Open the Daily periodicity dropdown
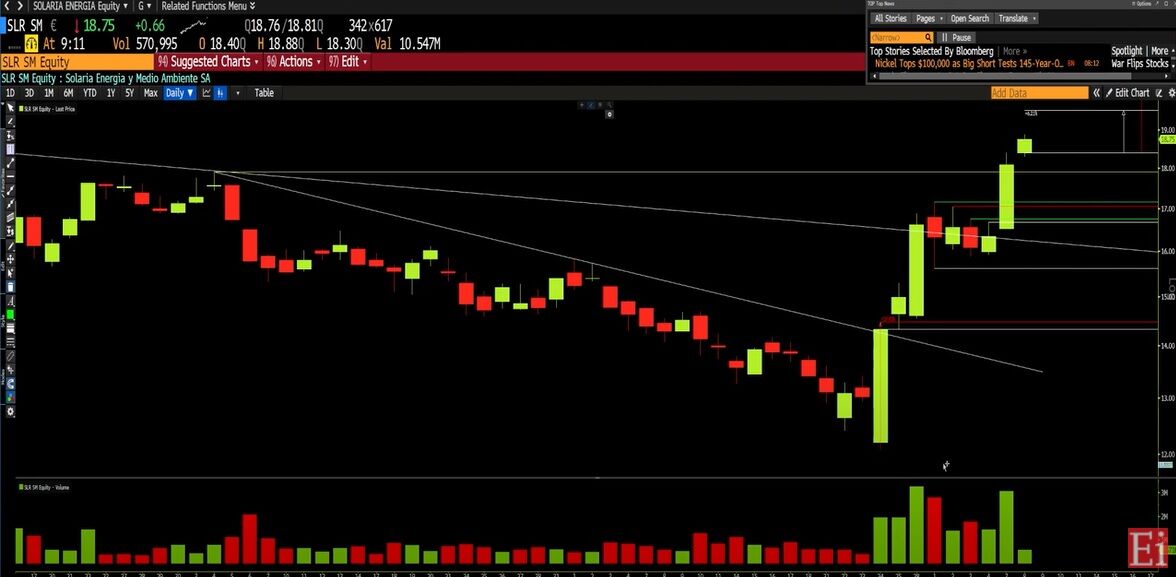 coord(180,93)
